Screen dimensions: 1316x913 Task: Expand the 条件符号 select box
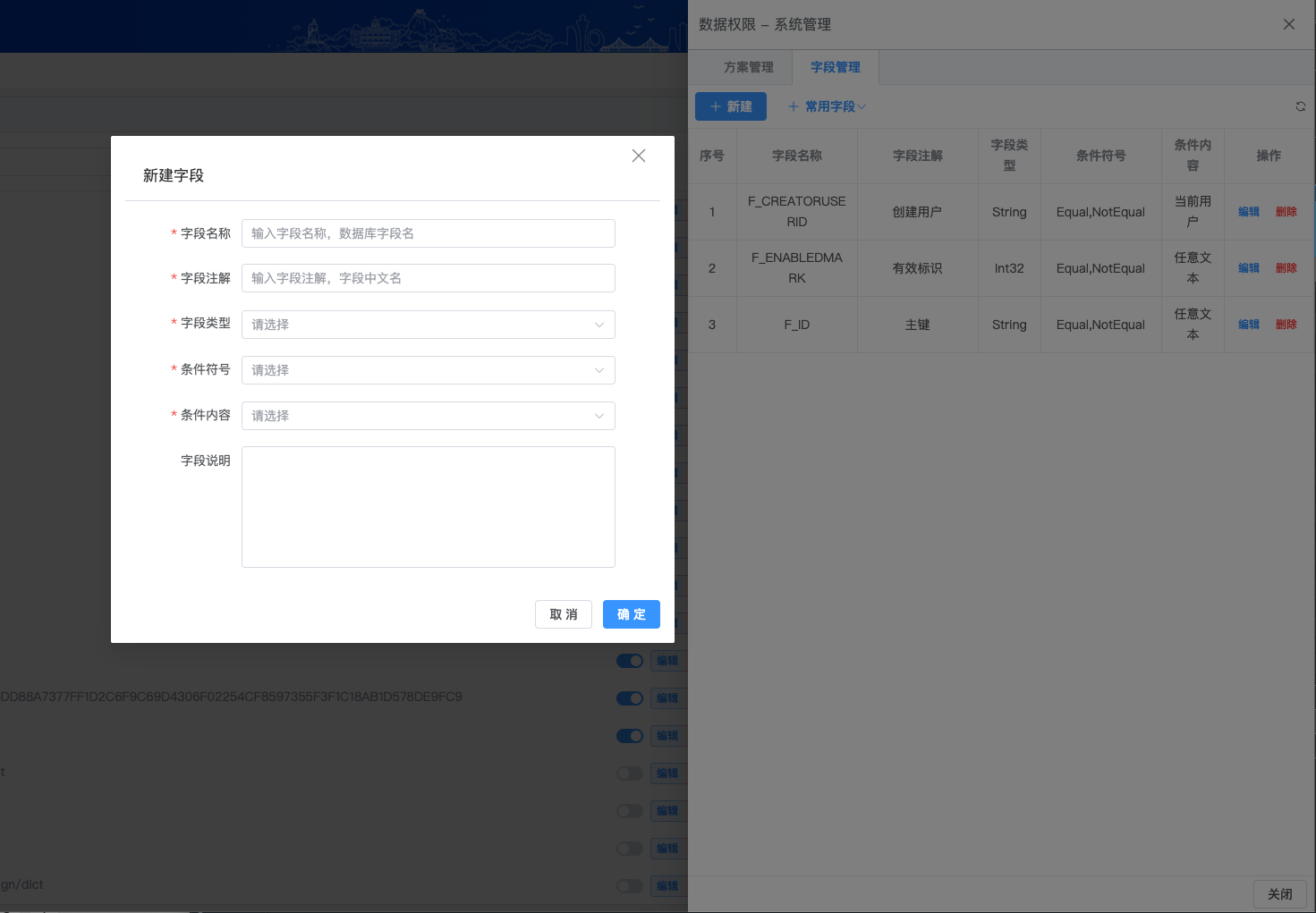coord(428,370)
